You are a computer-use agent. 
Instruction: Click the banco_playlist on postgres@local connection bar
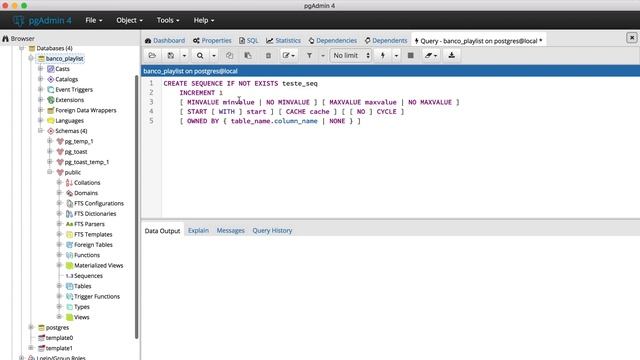pyautogui.click(x=391, y=71)
